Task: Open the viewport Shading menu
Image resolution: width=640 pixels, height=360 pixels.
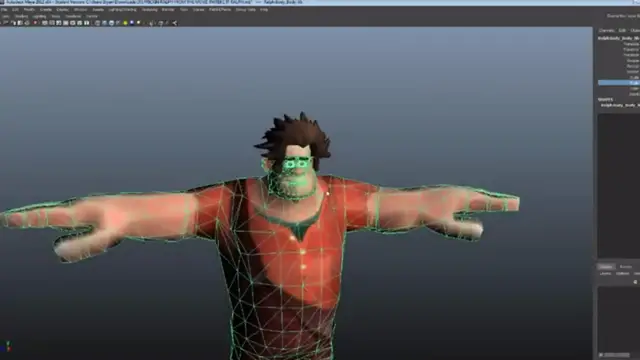Action: coord(21,16)
